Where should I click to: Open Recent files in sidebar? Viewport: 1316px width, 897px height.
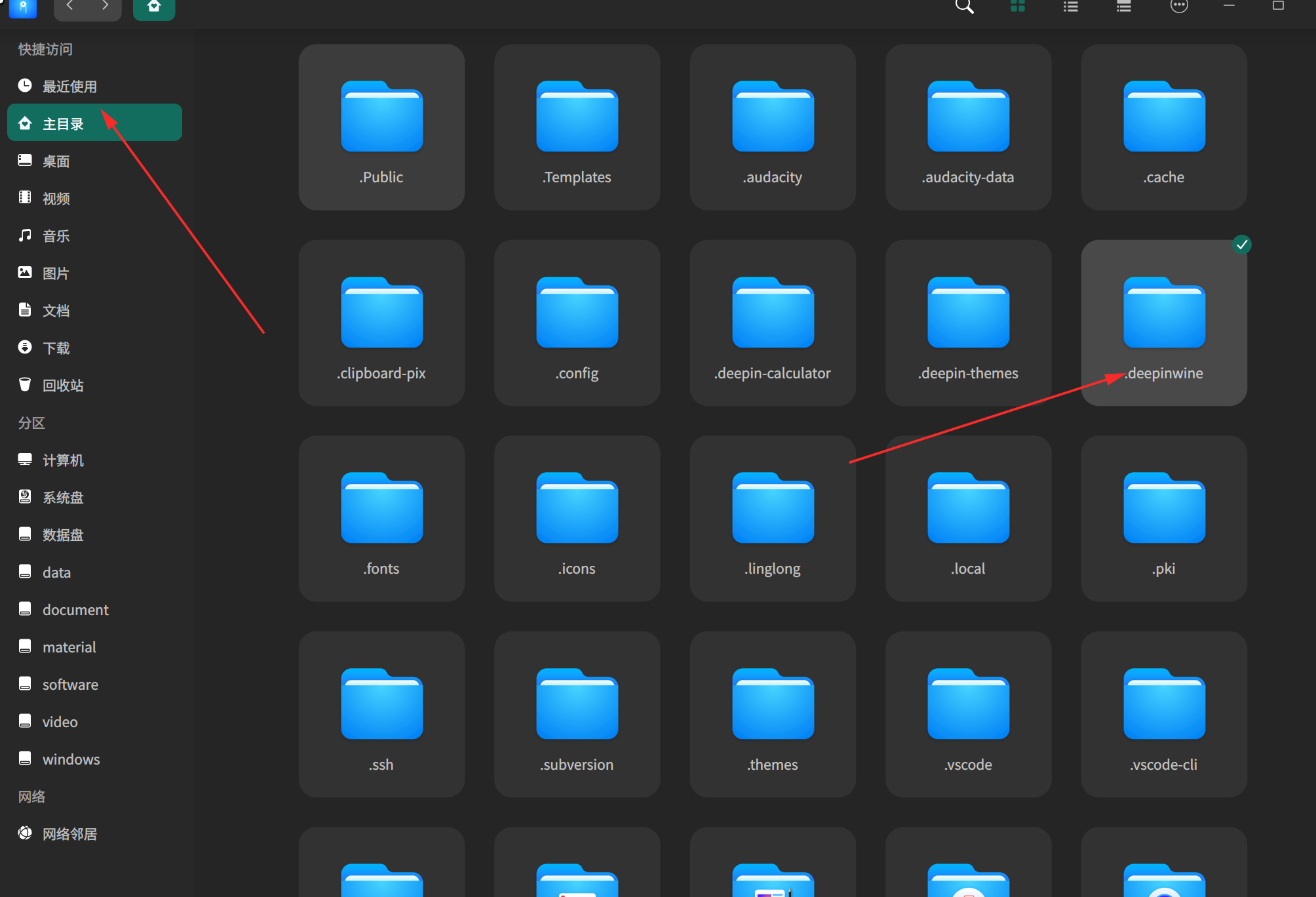(69, 87)
